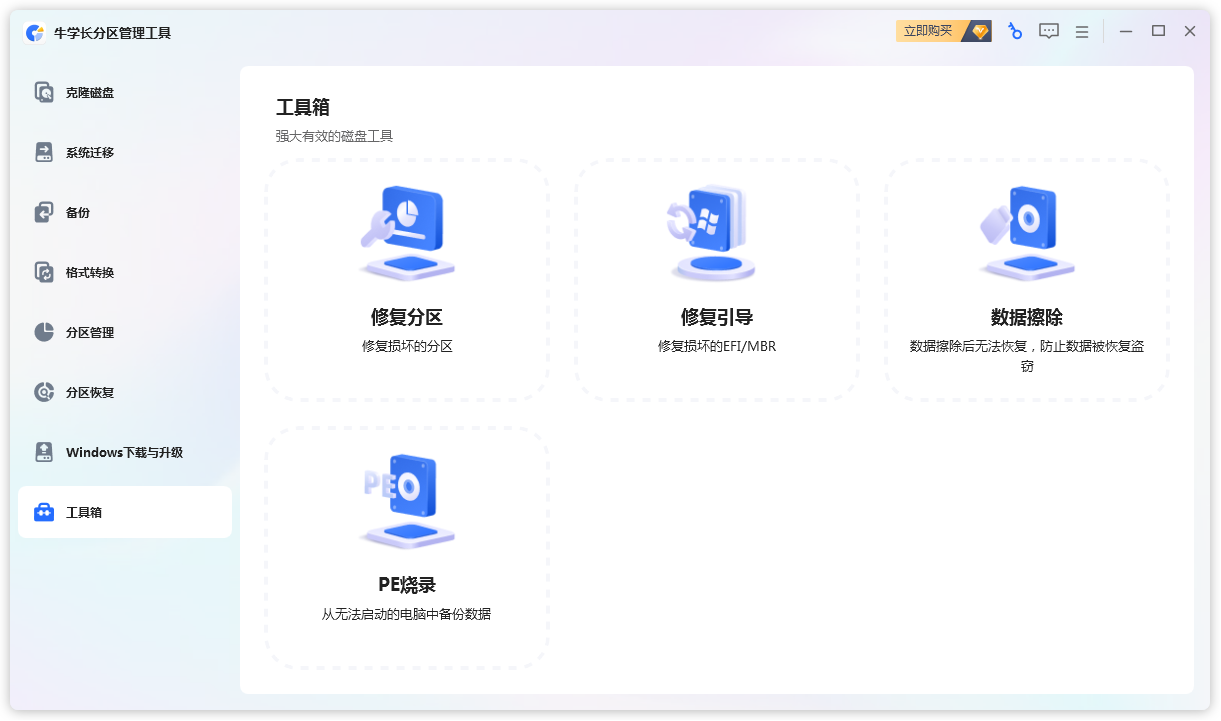Maximize the application window

pyautogui.click(x=1158, y=32)
